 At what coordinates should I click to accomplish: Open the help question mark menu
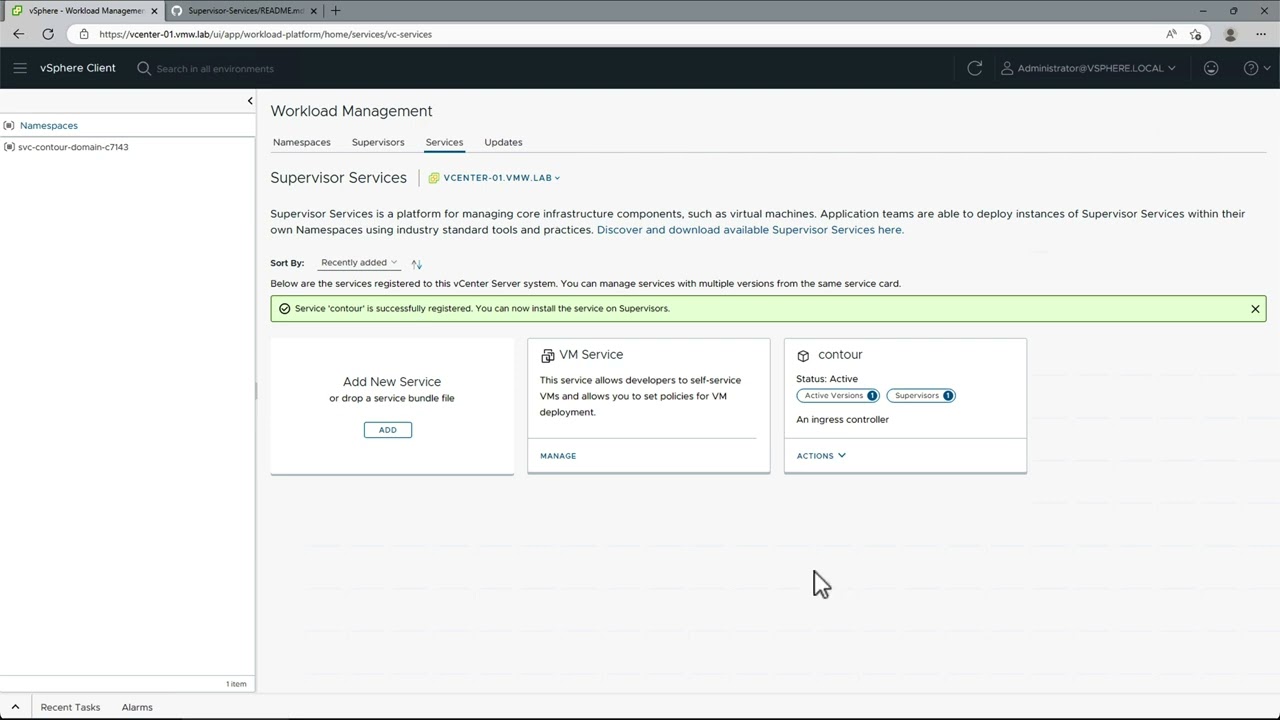(1256, 68)
